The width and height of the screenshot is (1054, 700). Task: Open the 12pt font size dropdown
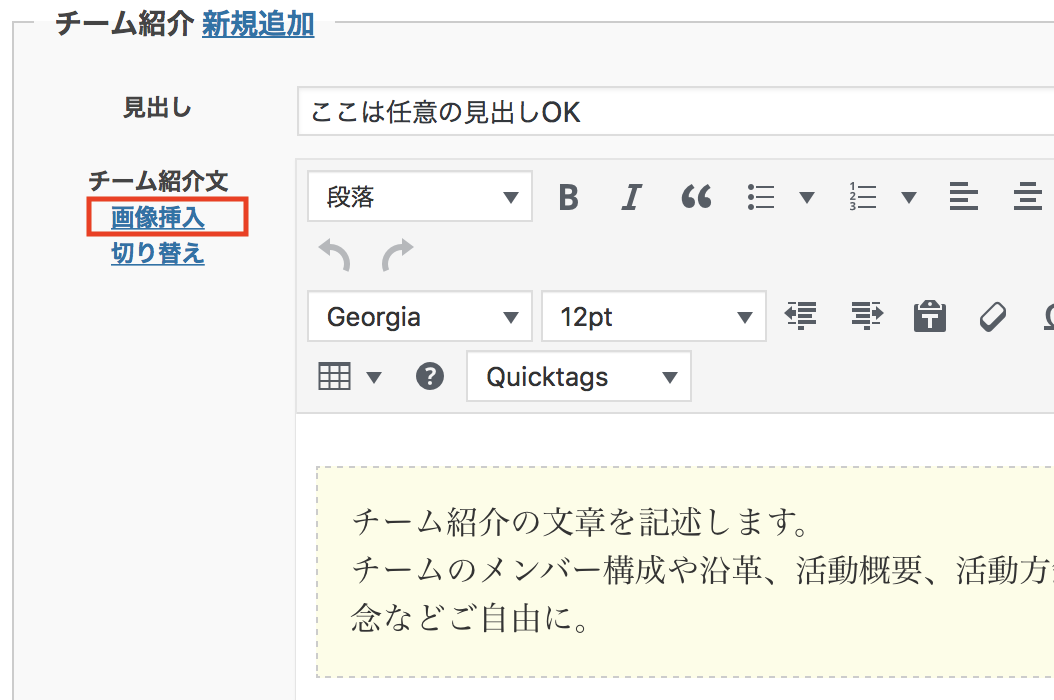click(653, 316)
